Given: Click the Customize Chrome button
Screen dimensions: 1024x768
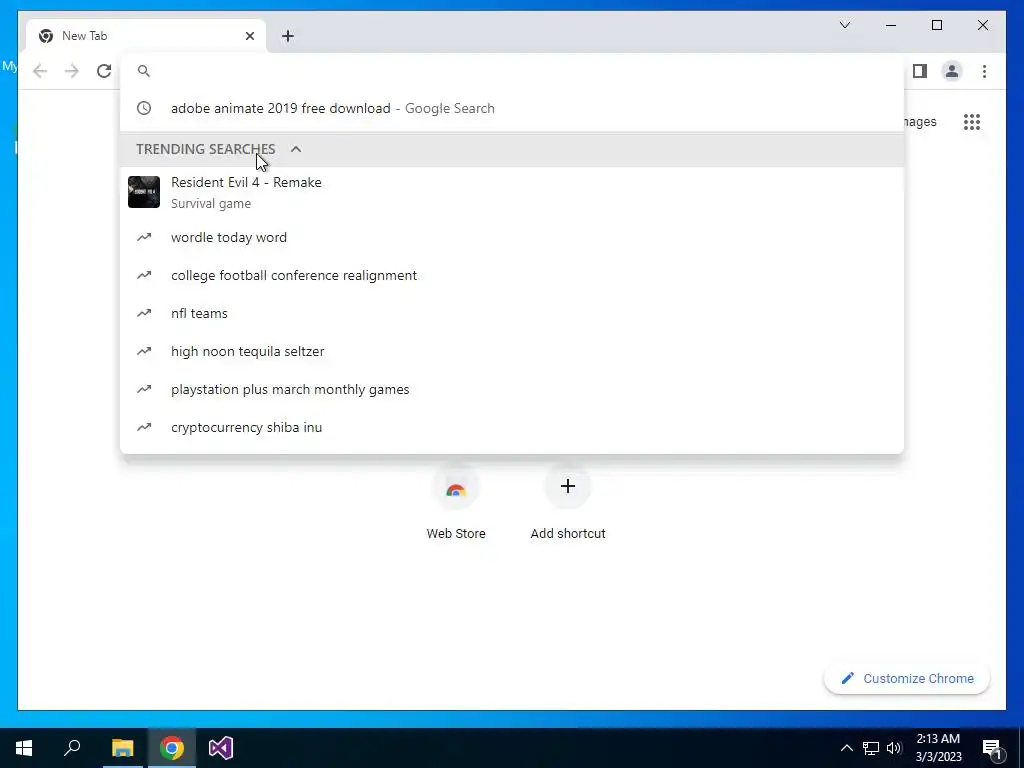Looking at the screenshot, I should [907, 679].
